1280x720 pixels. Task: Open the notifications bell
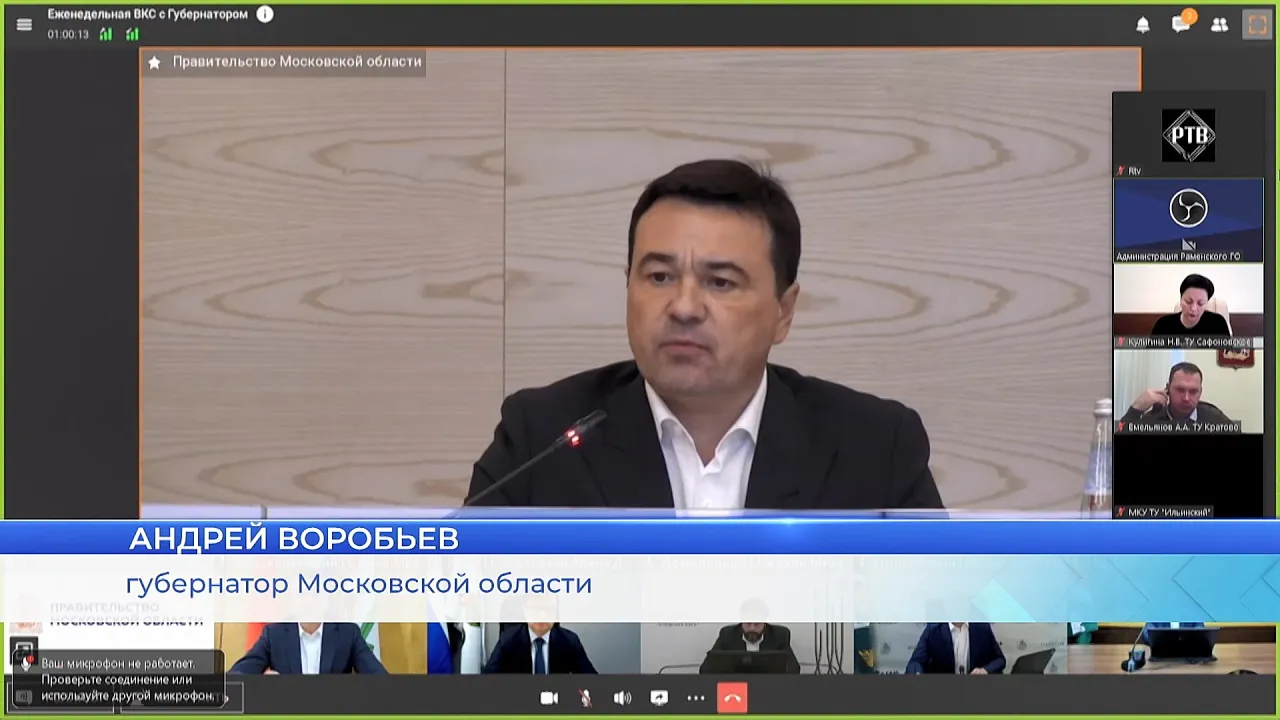click(1143, 25)
